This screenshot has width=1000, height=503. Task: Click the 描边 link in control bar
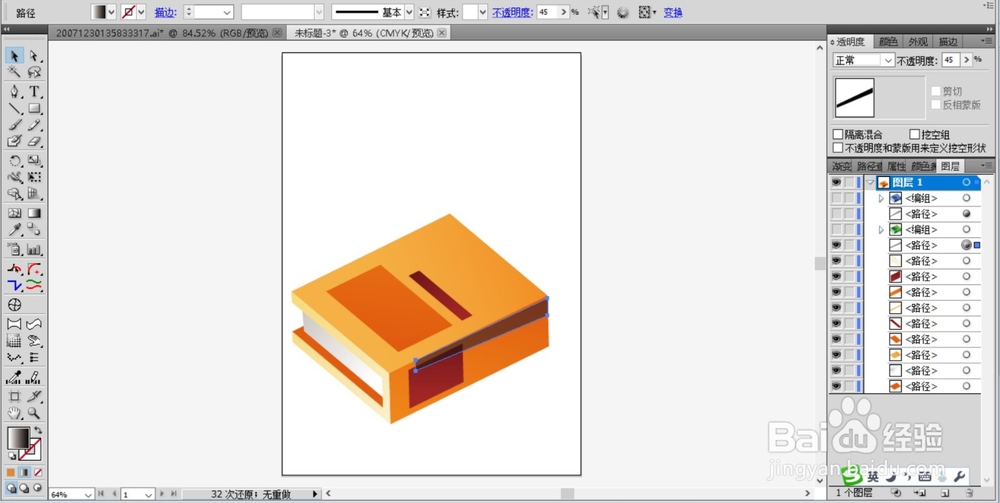tap(165, 12)
